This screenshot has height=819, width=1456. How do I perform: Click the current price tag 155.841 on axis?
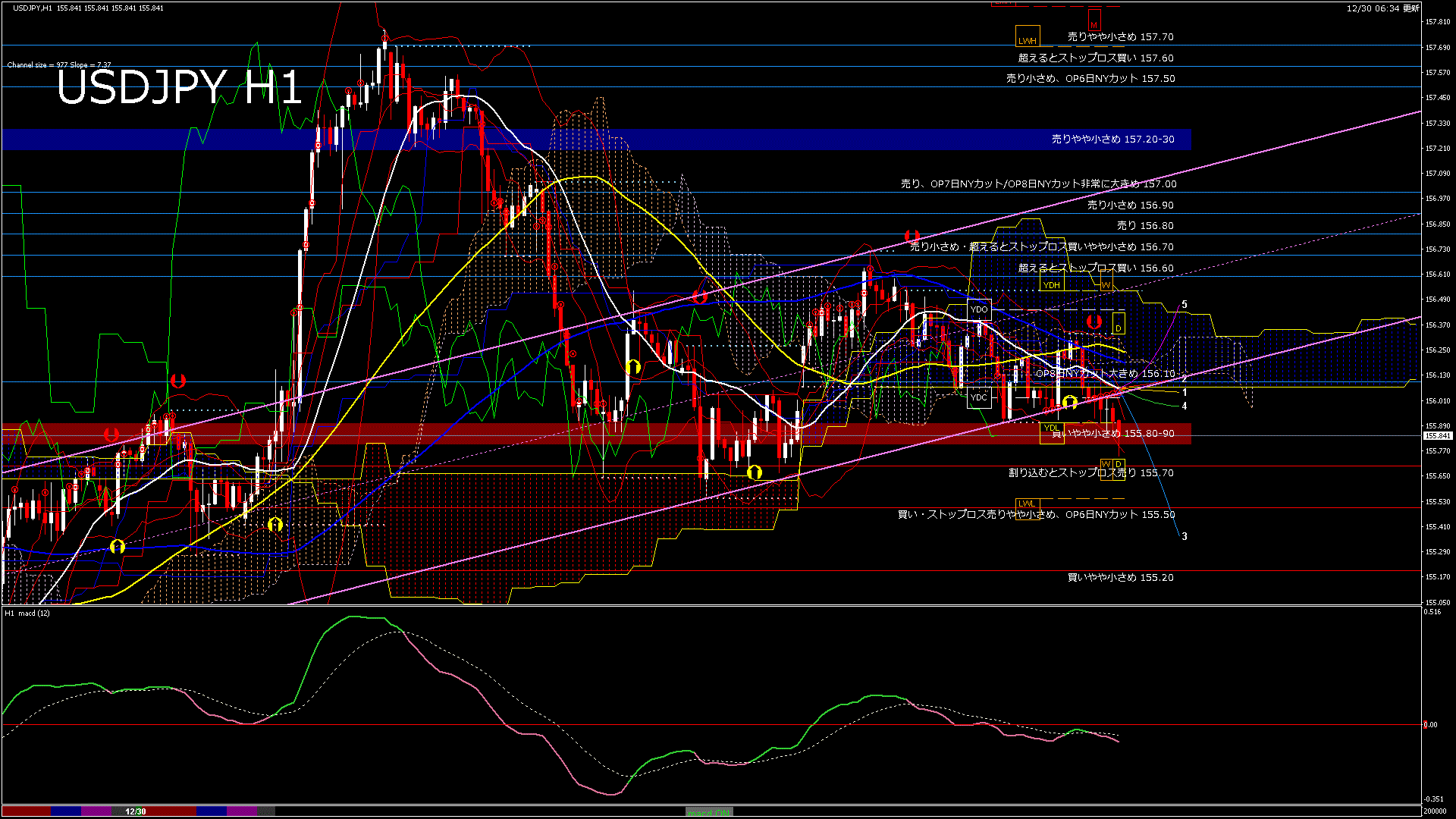tap(1437, 436)
